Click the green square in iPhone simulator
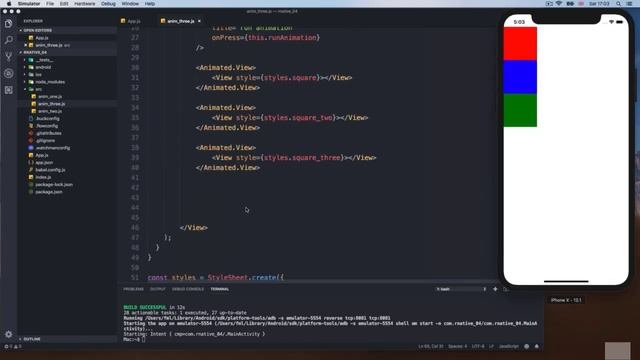 click(520, 110)
